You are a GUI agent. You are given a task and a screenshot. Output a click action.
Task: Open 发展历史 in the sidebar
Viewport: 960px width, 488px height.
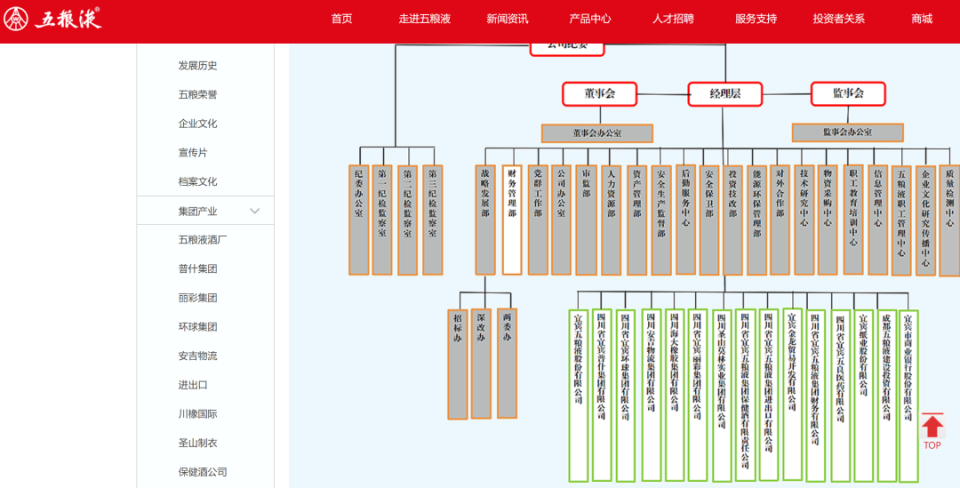(x=198, y=66)
